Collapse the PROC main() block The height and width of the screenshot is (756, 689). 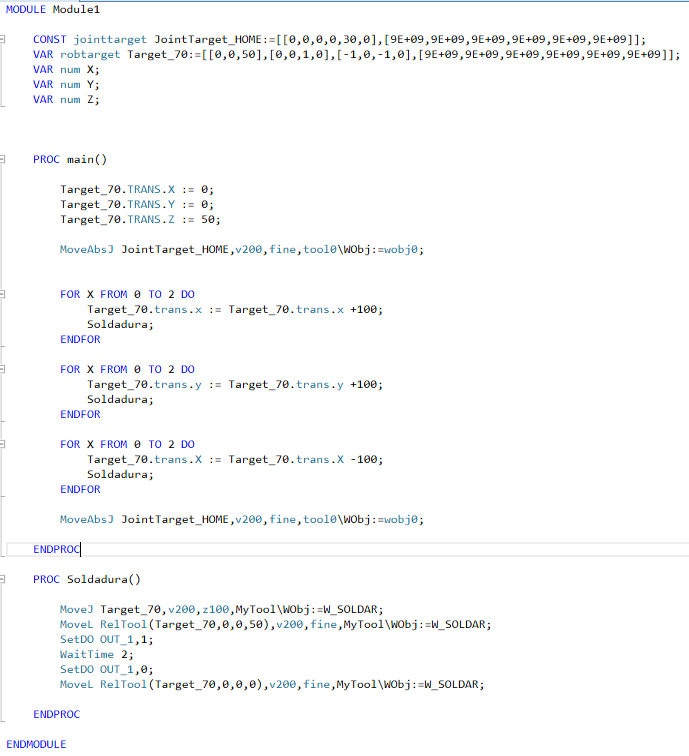(x=2, y=159)
